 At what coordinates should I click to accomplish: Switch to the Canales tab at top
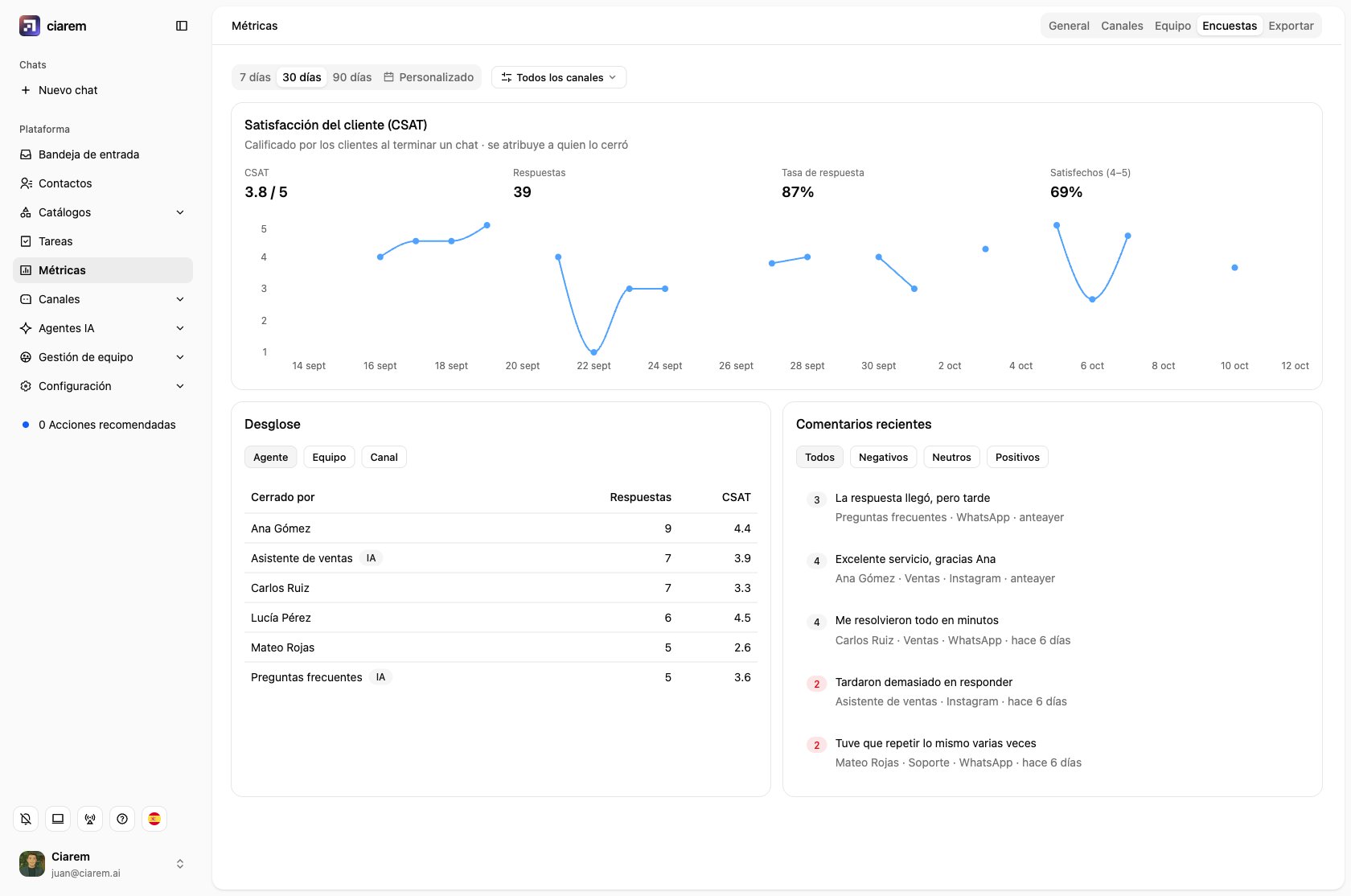pyautogui.click(x=1122, y=26)
